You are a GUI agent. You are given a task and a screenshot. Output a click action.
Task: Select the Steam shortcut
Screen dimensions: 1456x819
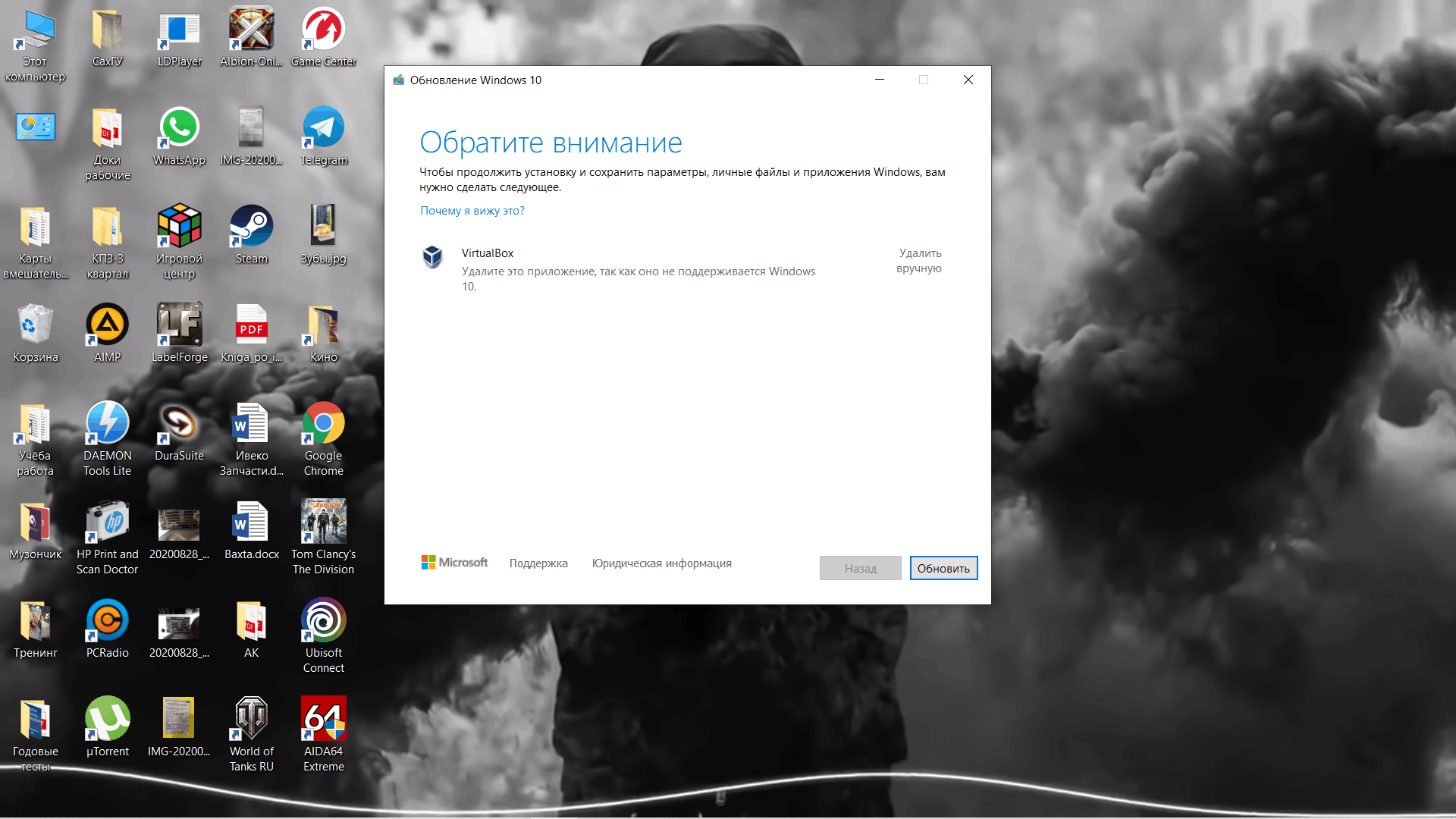pos(251,236)
